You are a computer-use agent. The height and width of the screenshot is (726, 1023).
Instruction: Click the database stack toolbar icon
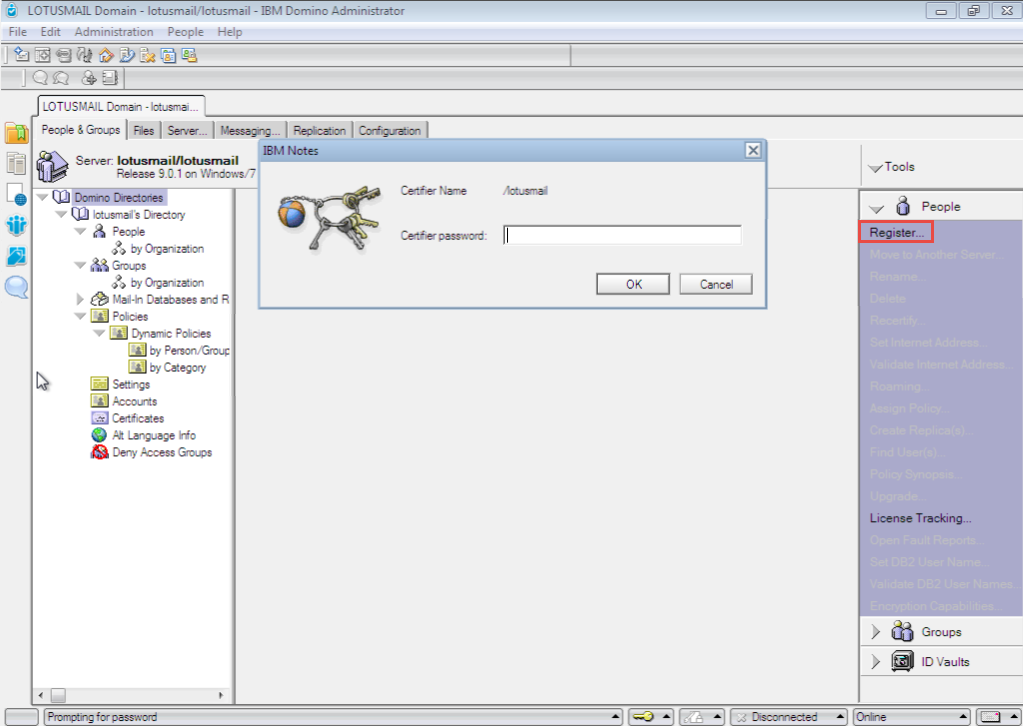pos(63,55)
